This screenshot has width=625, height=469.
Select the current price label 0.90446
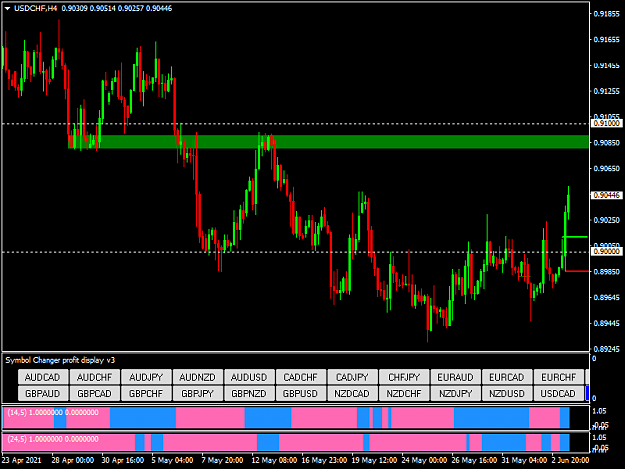pyautogui.click(x=606, y=195)
